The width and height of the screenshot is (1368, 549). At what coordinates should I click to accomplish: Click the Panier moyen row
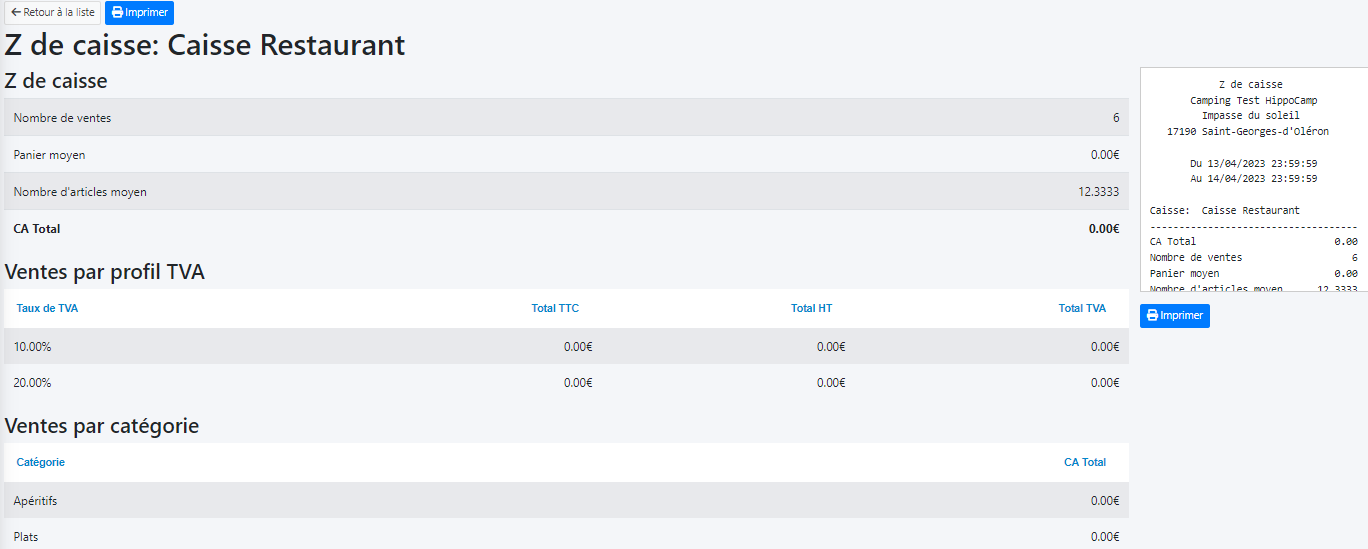[x=566, y=155]
